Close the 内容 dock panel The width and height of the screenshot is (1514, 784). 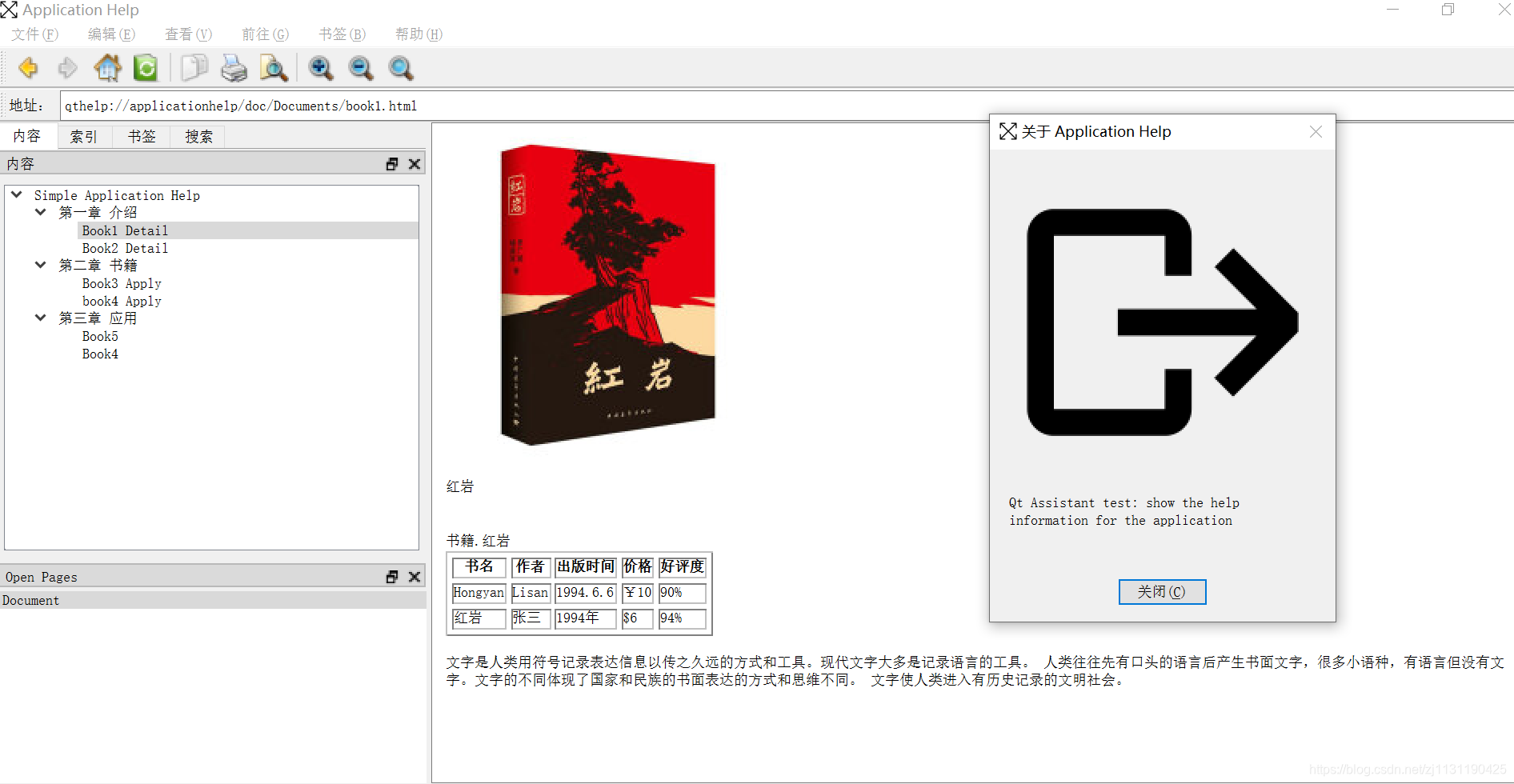[x=415, y=164]
